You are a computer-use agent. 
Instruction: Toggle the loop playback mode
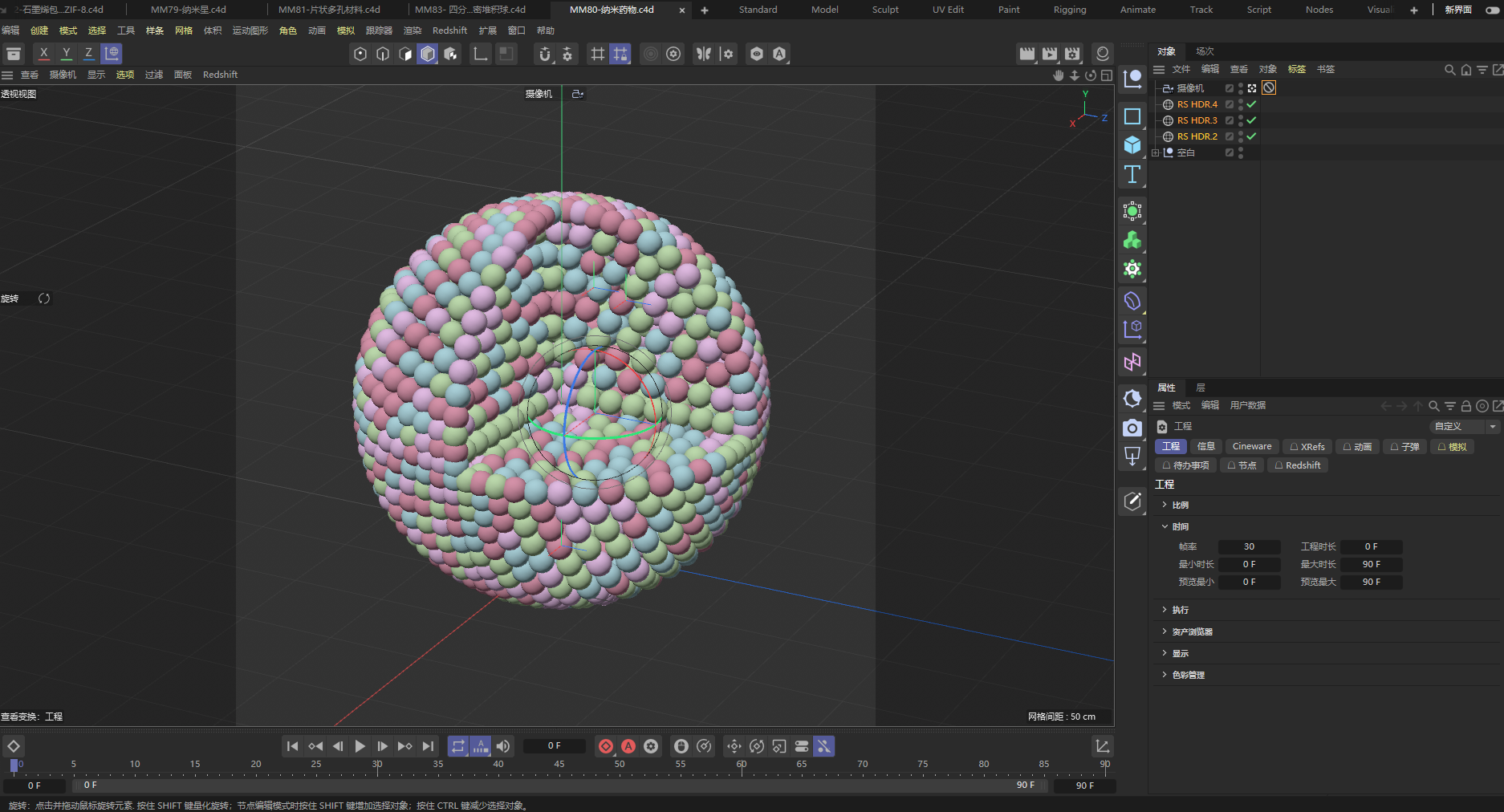click(458, 746)
